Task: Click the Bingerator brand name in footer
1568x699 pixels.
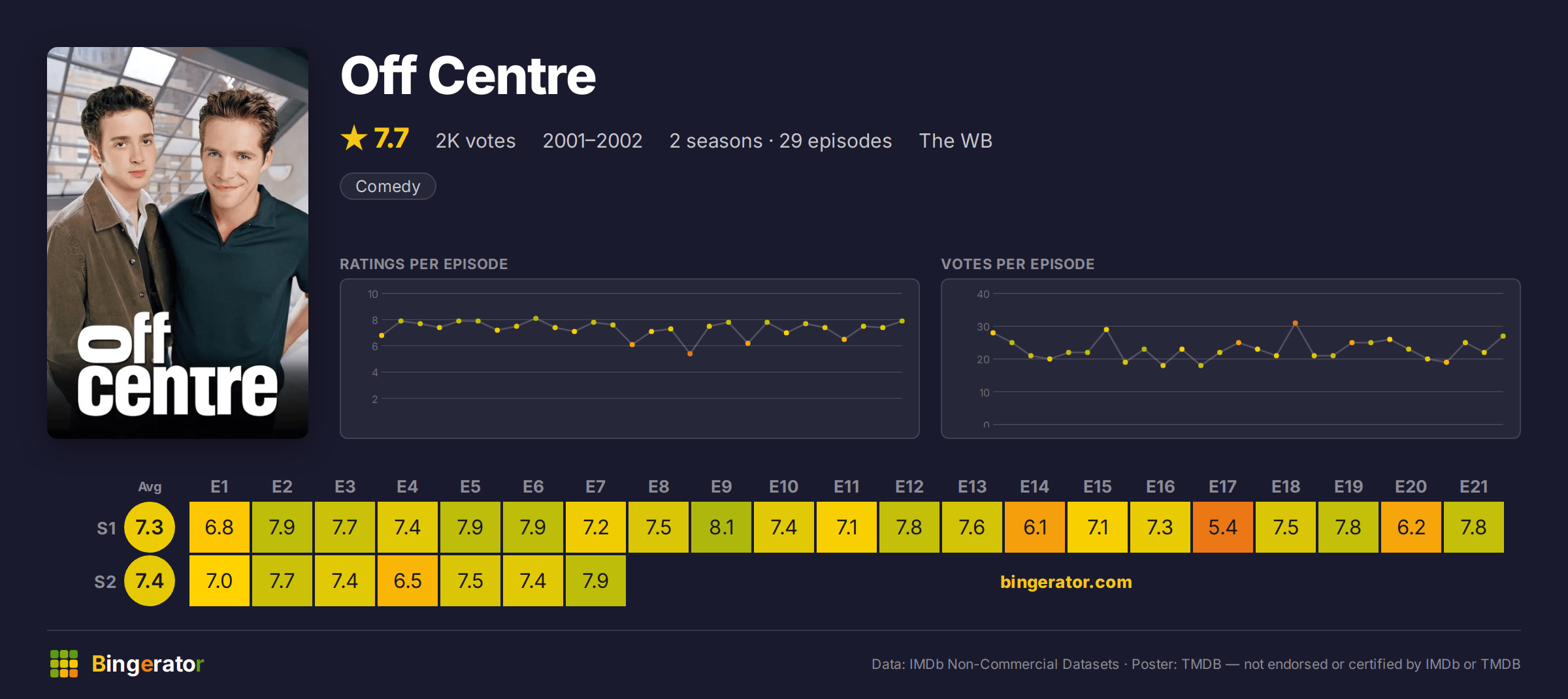Action: pyautogui.click(x=148, y=664)
